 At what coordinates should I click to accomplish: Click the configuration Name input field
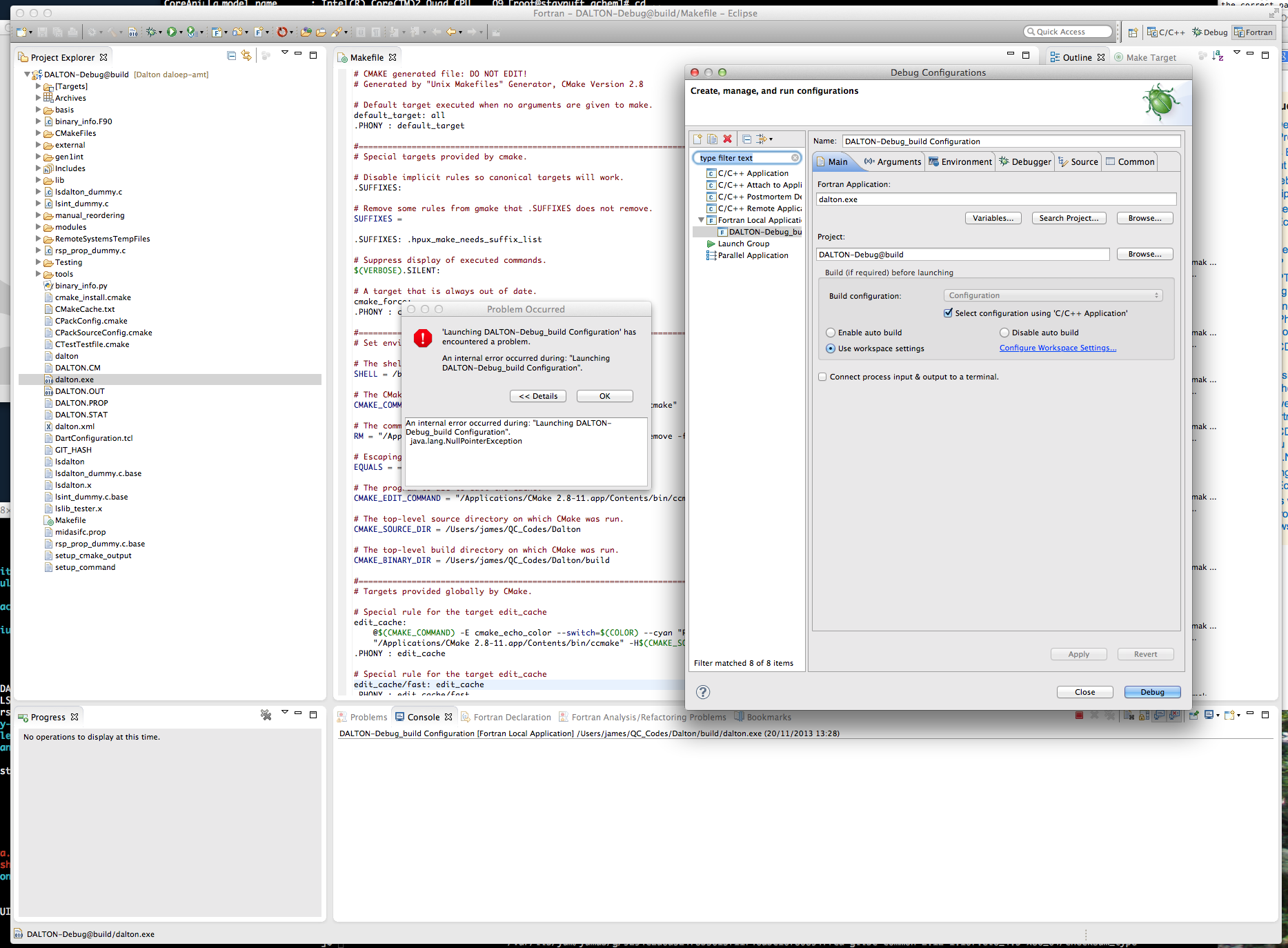(x=1011, y=141)
